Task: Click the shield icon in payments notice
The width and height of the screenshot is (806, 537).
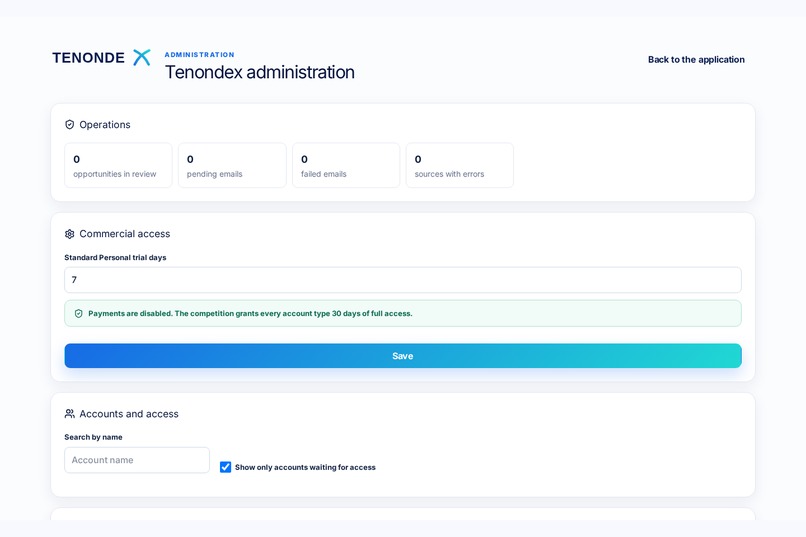Action: [79, 313]
